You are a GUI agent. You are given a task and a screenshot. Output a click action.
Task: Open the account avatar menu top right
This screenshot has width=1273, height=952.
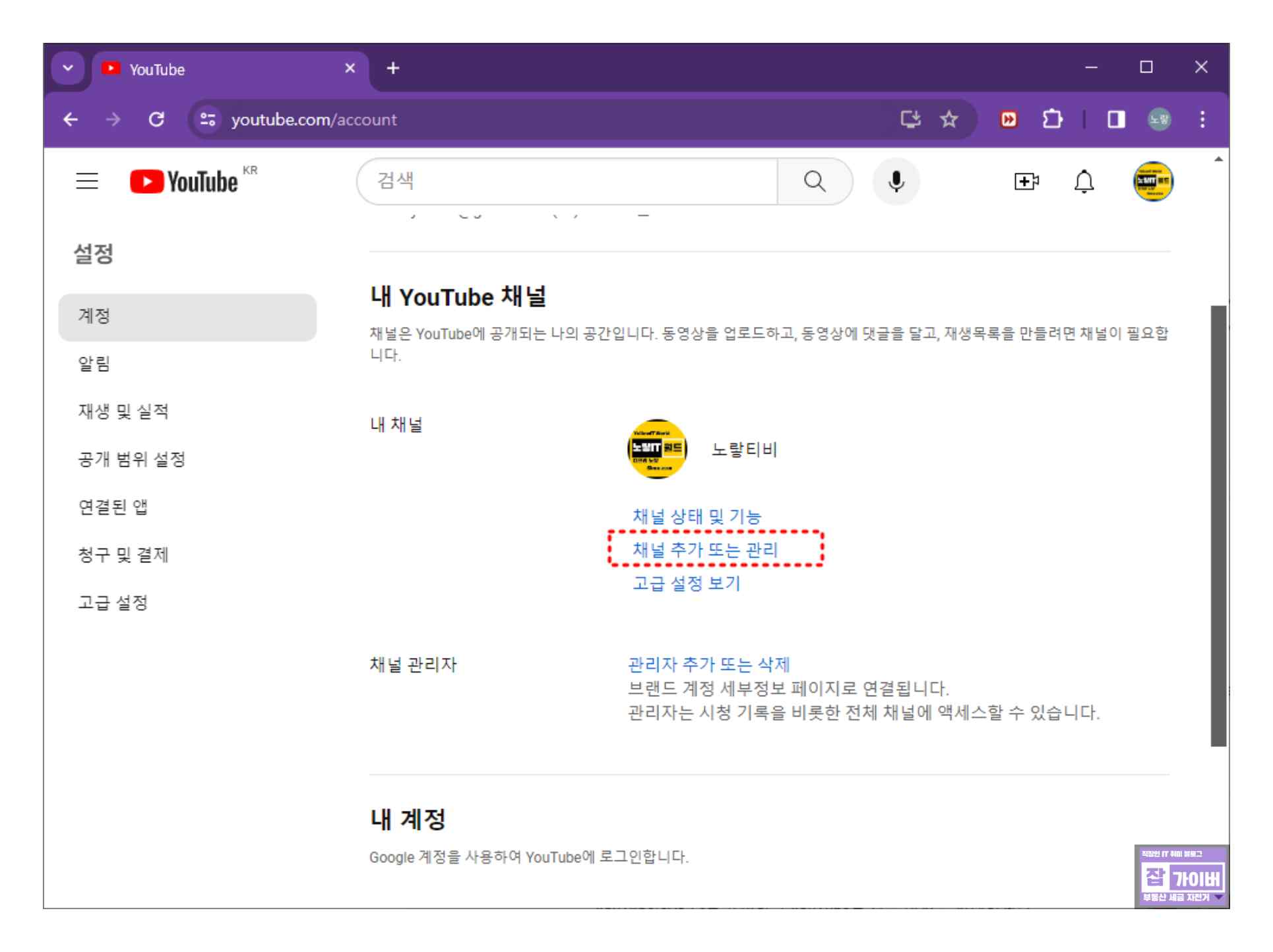[x=1152, y=181]
